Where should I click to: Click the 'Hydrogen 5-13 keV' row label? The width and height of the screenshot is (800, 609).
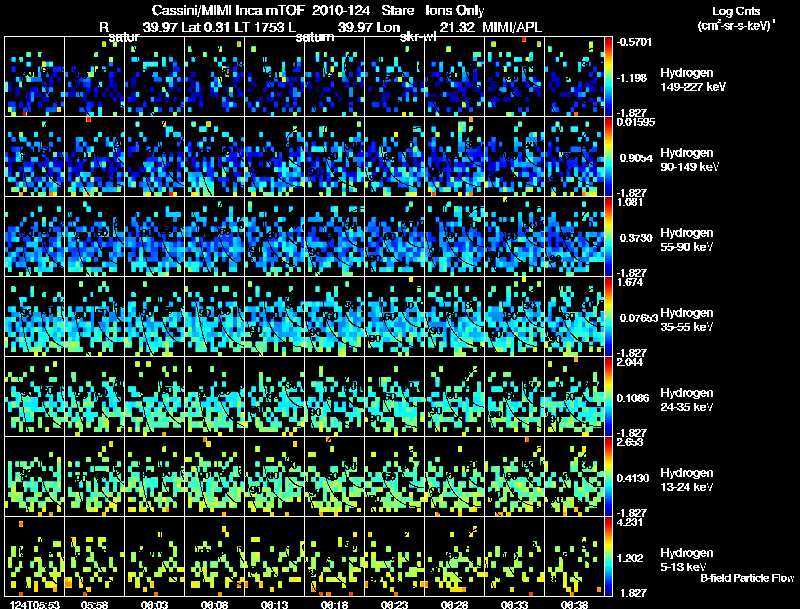click(686, 560)
